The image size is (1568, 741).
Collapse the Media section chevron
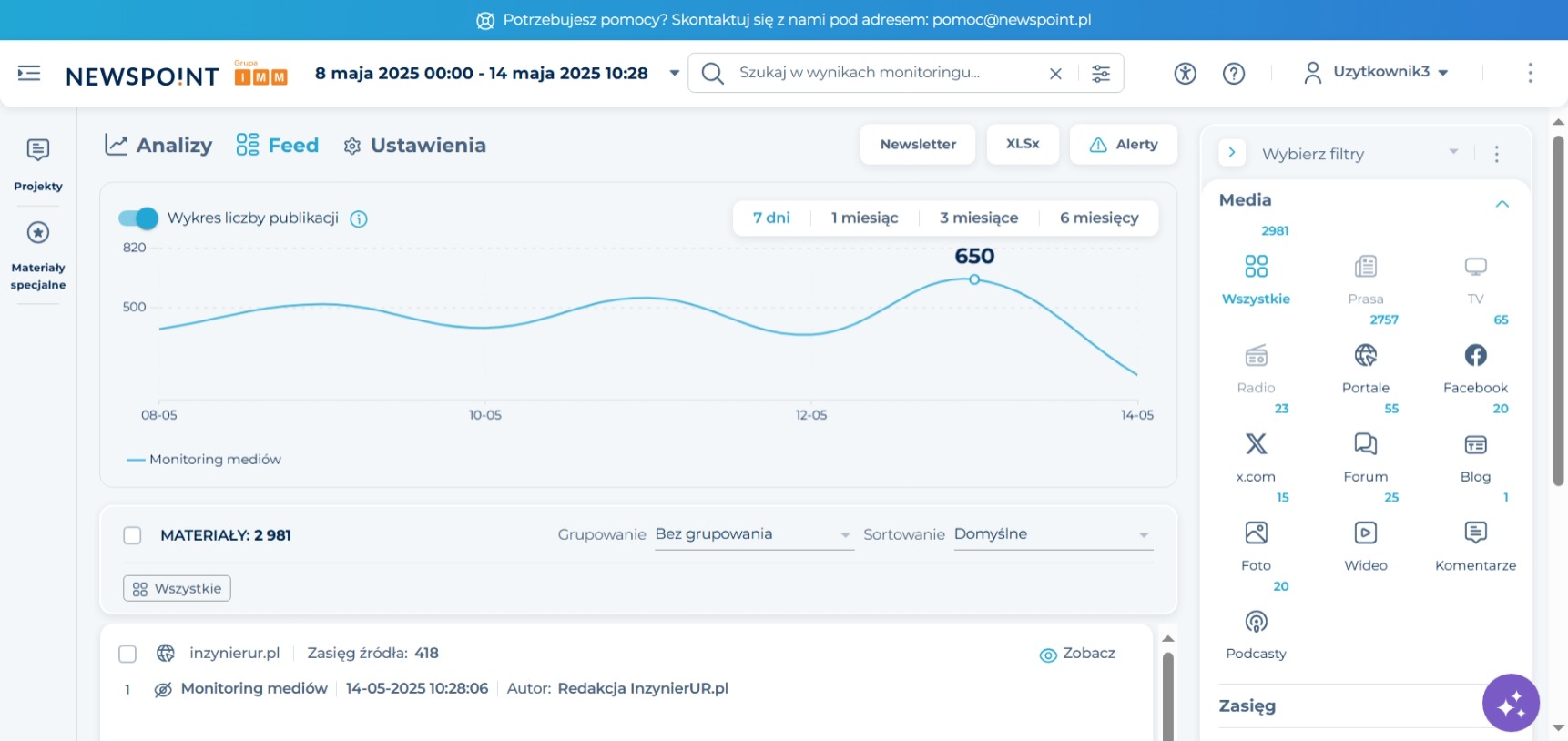tap(1502, 203)
